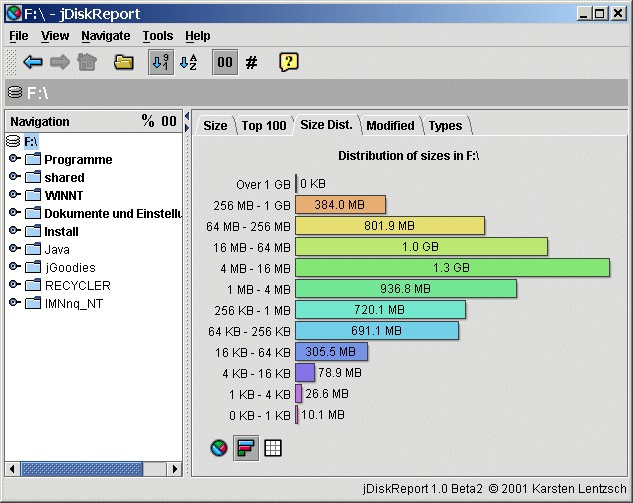This screenshot has width=633, height=503.
Task: Expand the RECYCLER folder node
Action: [x=15, y=284]
